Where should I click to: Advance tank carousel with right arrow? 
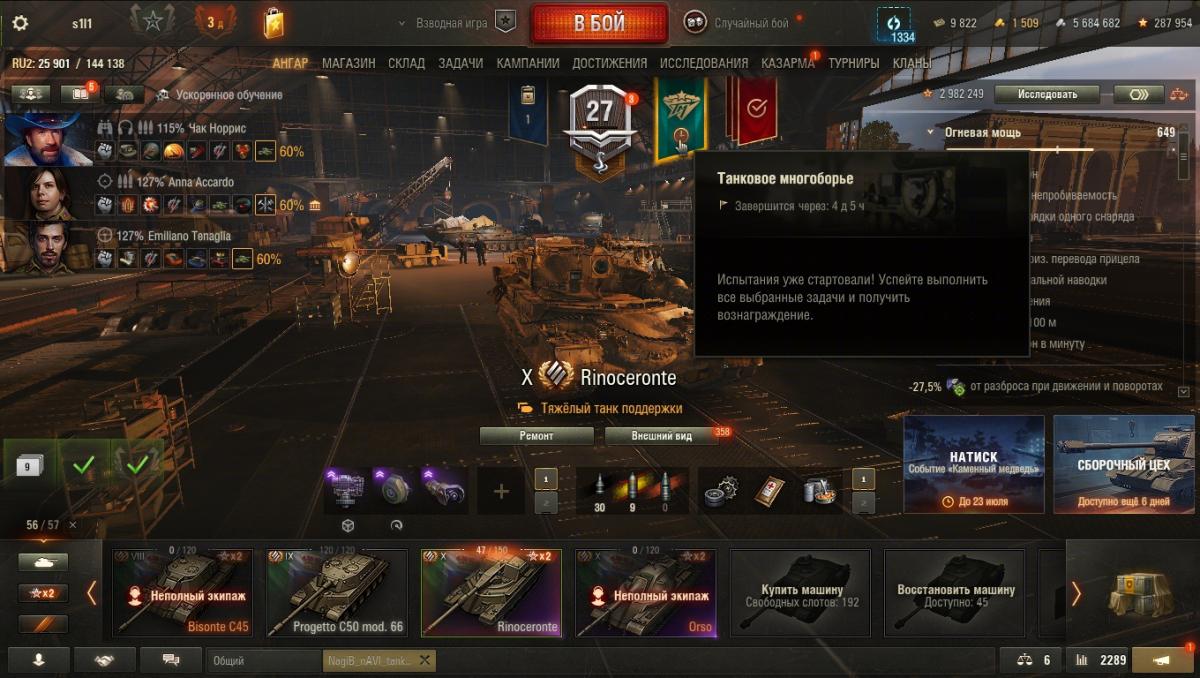pos(1076,594)
